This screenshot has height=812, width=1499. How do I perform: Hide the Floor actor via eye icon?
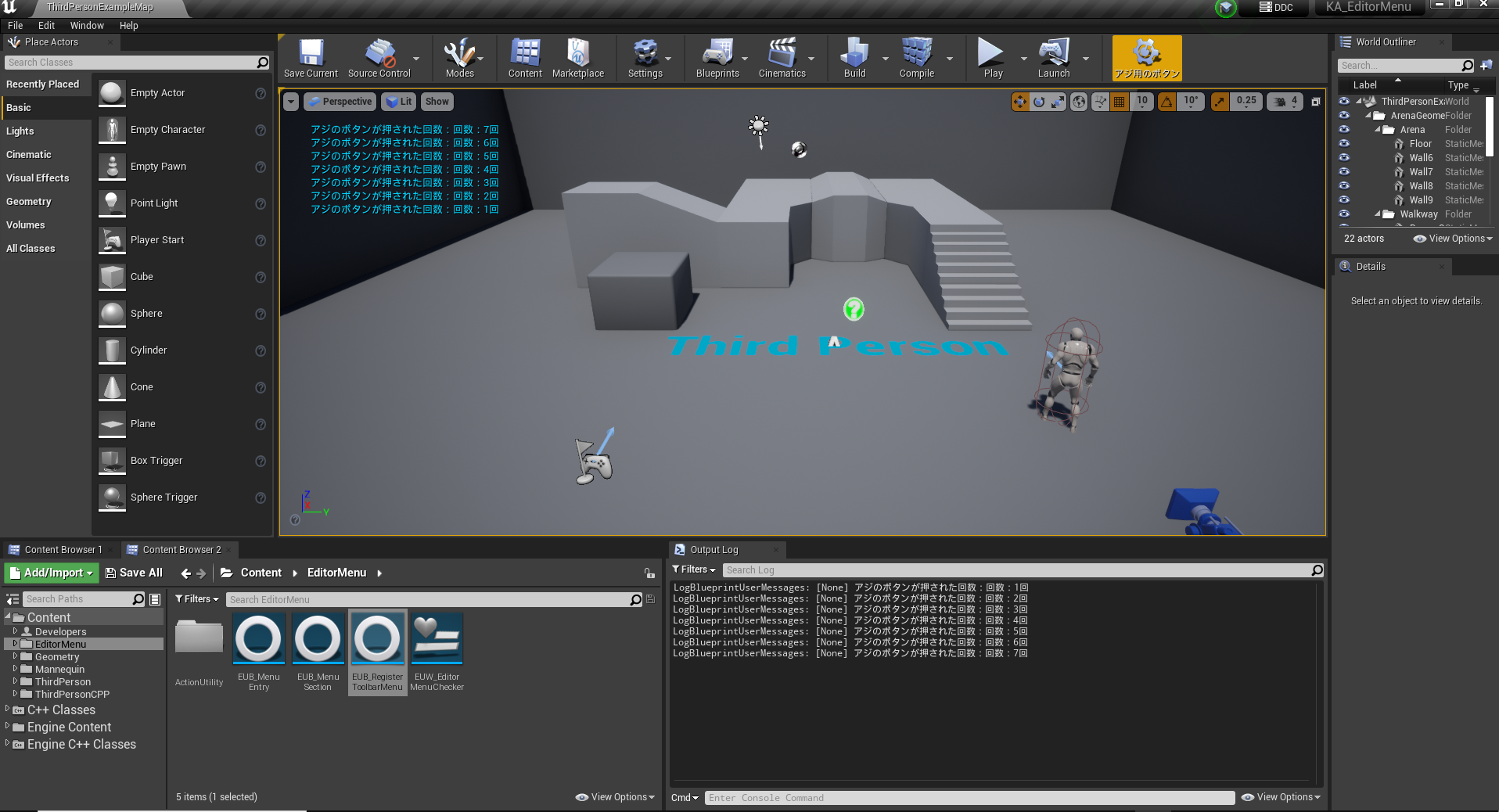pos(1344,144)
